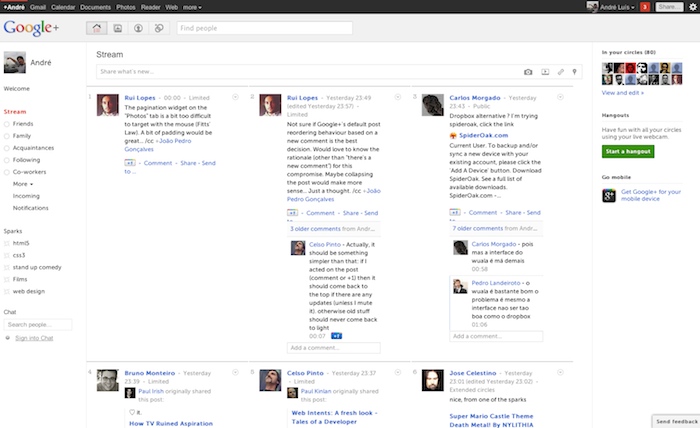700x428 pixels.
Task: Open Gmail from the top bar
Action: coord(38,7)
